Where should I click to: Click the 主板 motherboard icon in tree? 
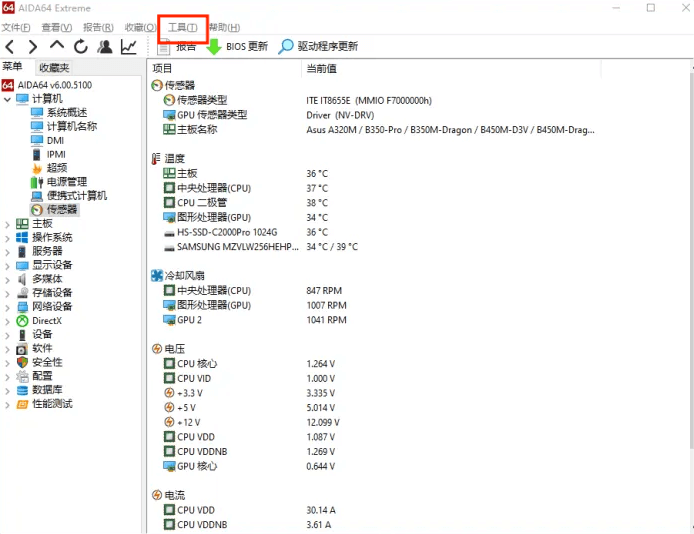tap(22, 224)
